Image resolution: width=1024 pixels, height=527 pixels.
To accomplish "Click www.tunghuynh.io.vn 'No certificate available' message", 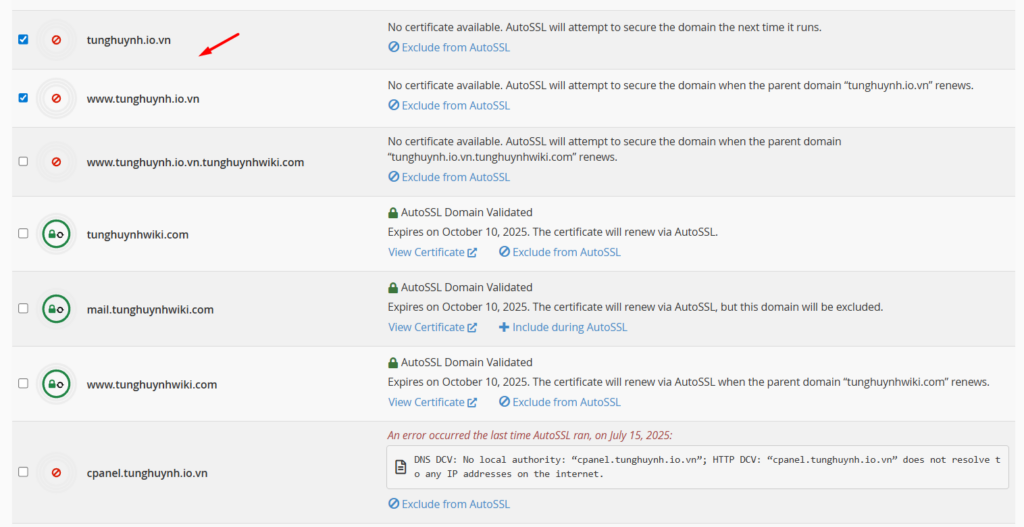I will (x=681, y=86).
